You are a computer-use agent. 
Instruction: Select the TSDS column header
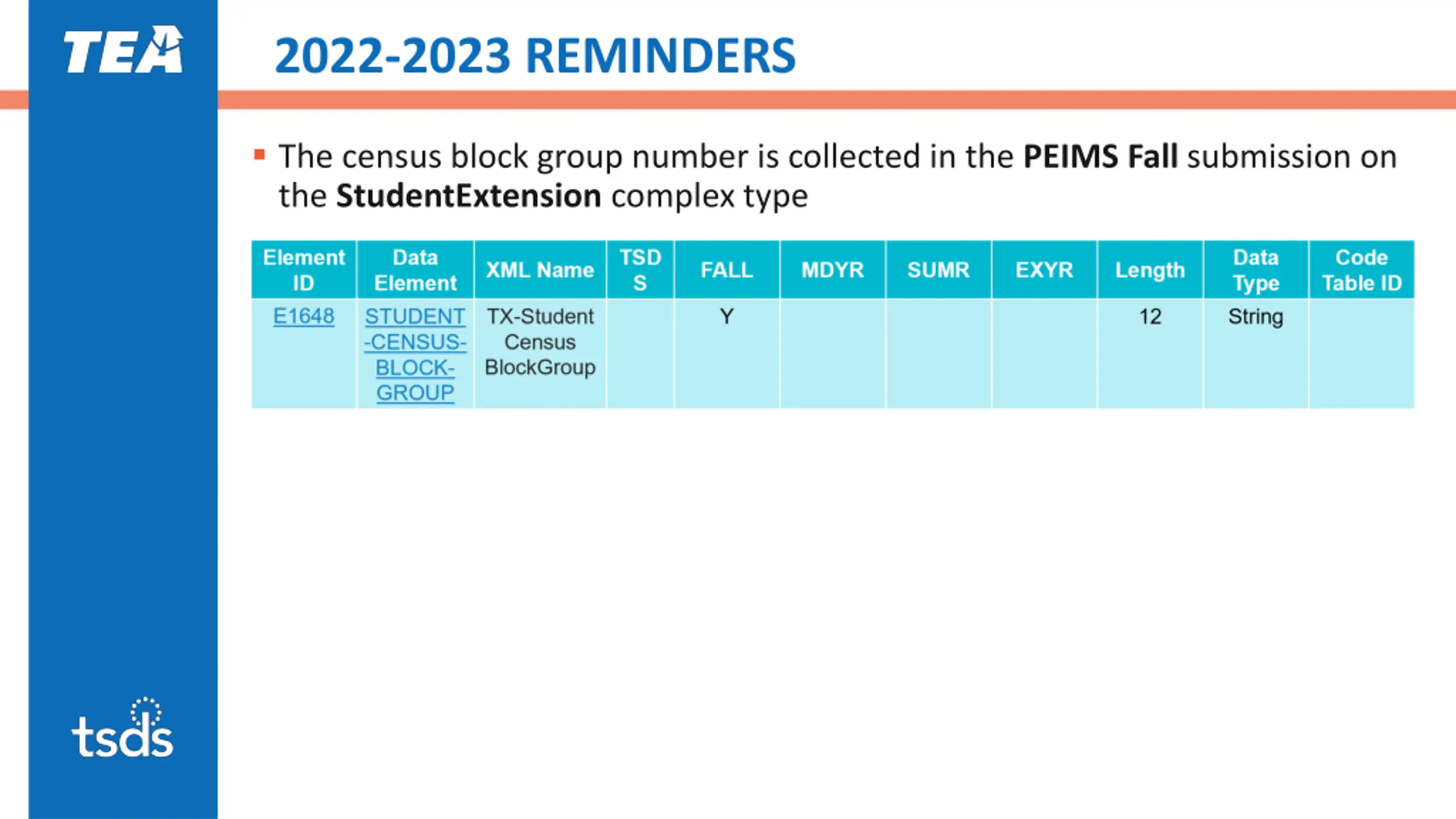tap(640, 270)
